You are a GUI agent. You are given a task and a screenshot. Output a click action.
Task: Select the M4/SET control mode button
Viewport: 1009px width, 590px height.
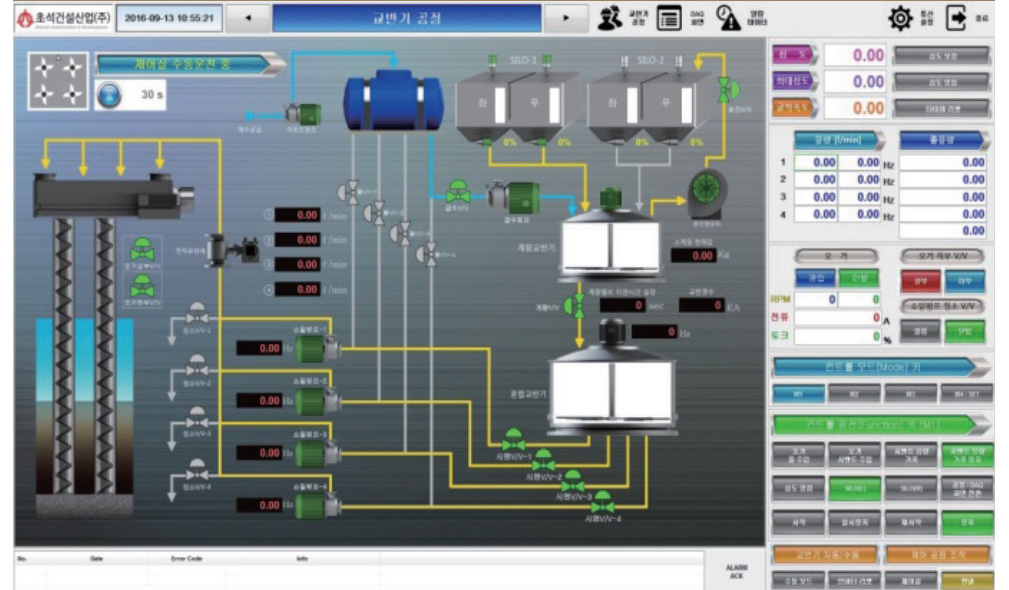tap(966, 393)
